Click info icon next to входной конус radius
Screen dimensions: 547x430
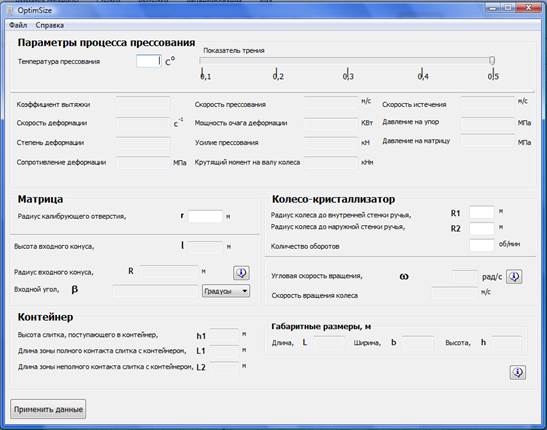click(x=241, y=273)
